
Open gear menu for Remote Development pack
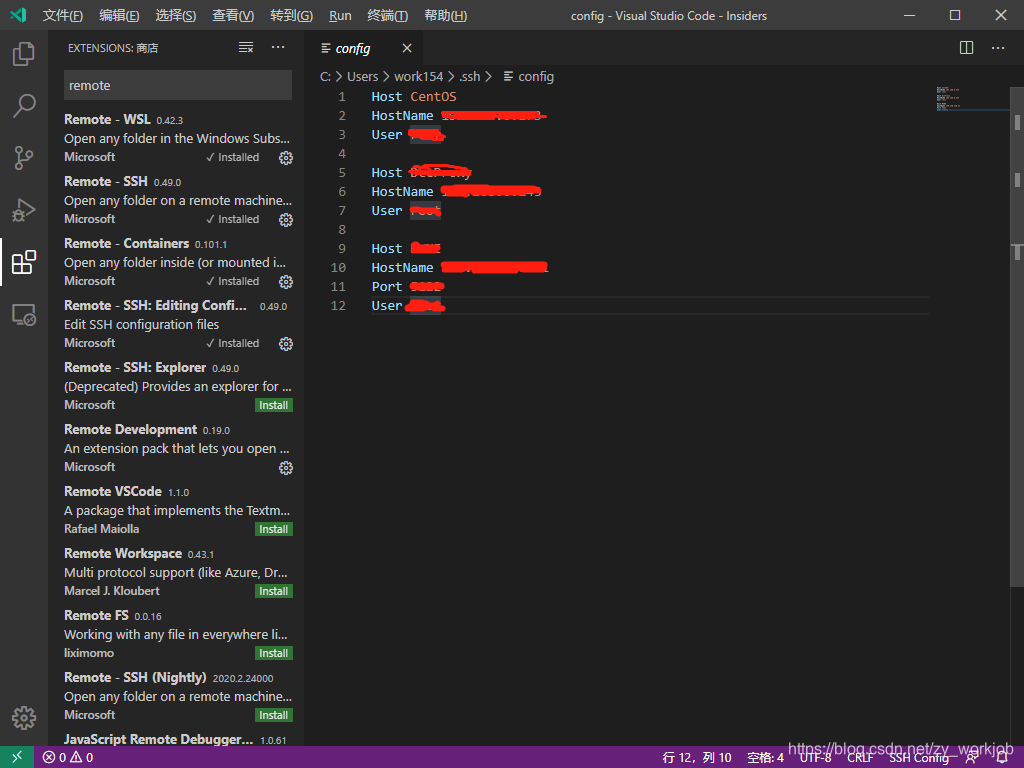(285, 468)
